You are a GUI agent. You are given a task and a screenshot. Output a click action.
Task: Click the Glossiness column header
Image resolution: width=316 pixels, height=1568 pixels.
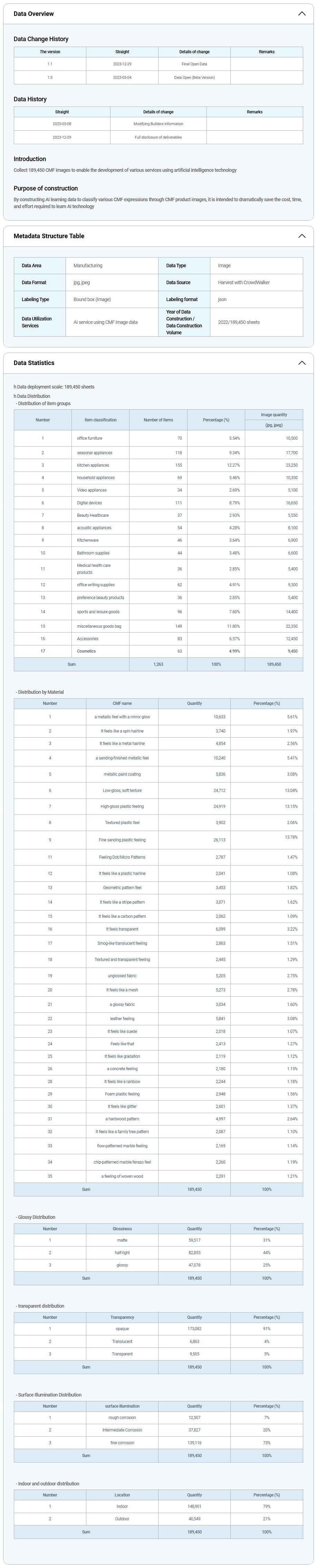pyautogui.click(x=122, y=1228)
